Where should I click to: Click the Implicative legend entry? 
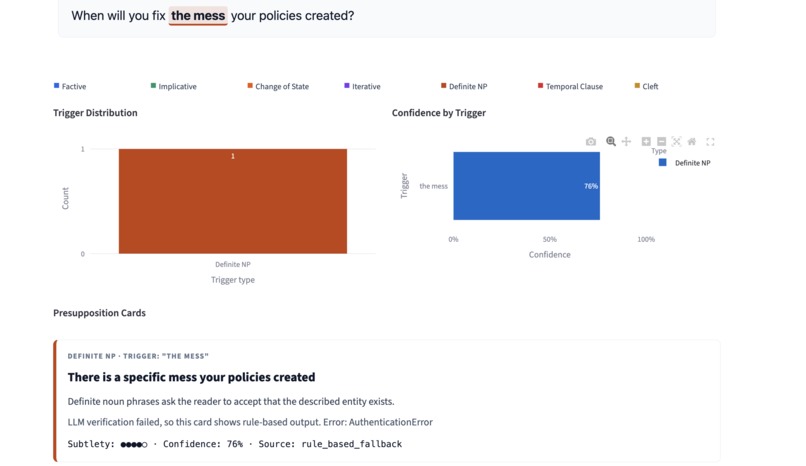point(174,86)
